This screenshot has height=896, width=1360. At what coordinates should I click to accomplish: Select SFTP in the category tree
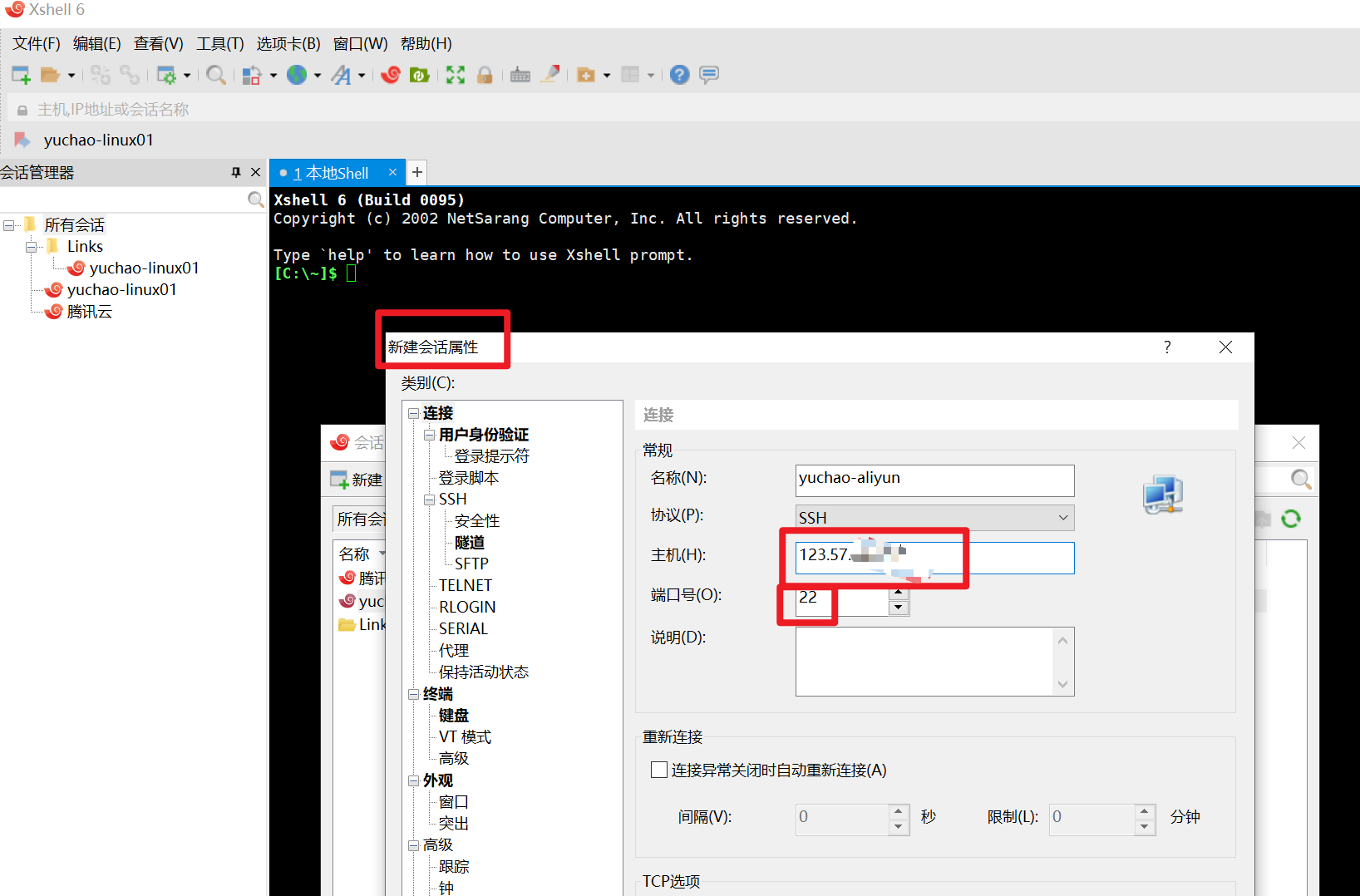tap(471, 564)
